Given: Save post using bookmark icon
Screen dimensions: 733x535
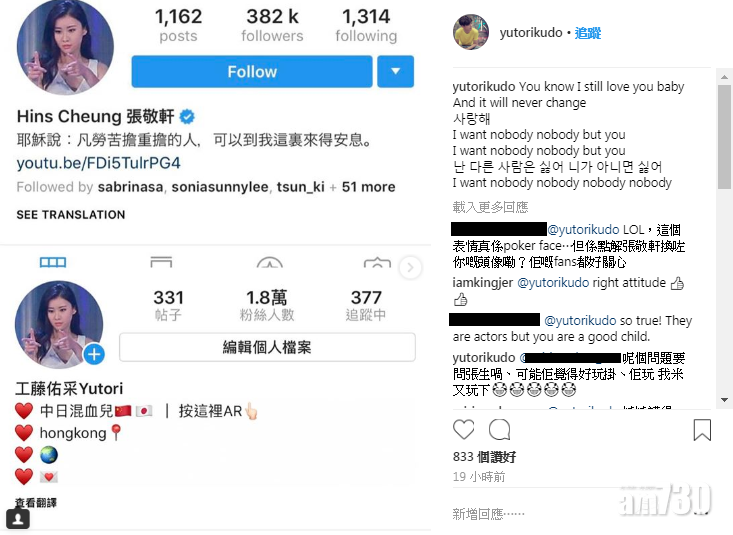Looking at the screenshot, I should point(702,430).
